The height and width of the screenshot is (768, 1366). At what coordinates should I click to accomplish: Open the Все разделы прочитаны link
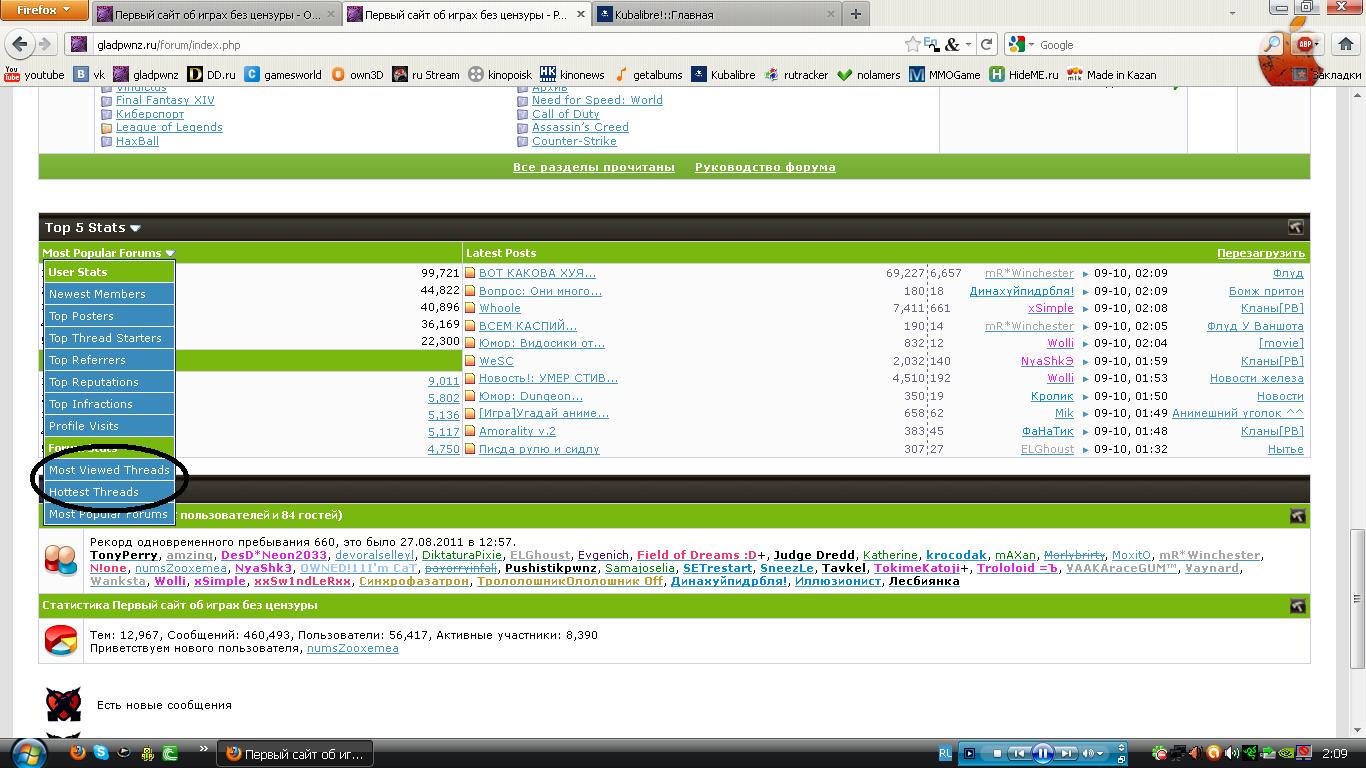tap(593, 168)
